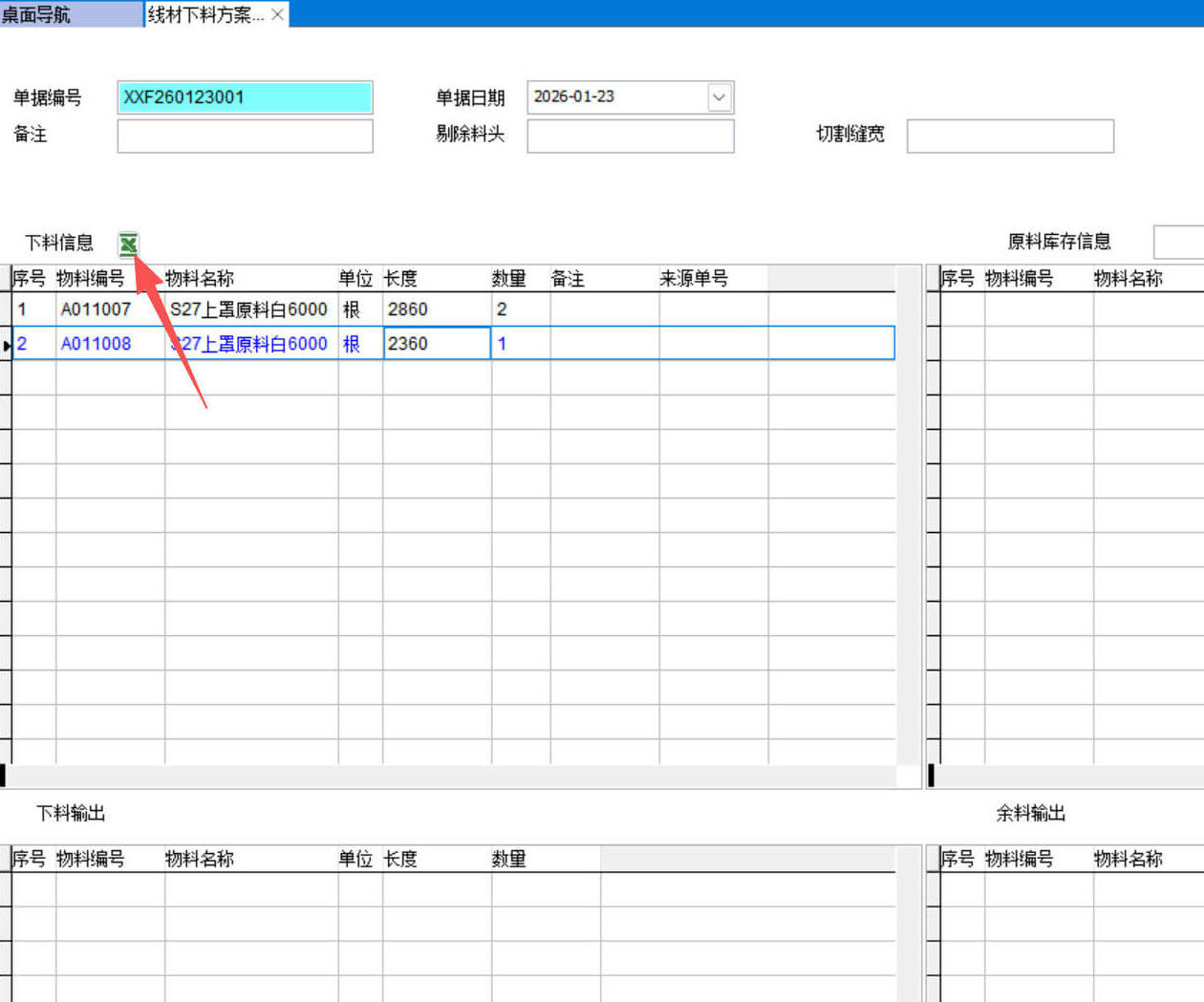The width and height of the screenshot is (1204, 1002).
Task: Click the 下料信息 grid horizontal scrollbar
Action: click(449, 776)
